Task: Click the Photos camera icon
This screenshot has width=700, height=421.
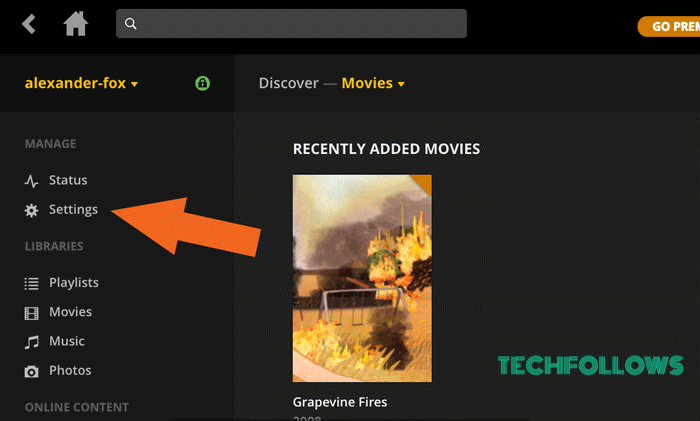Action: [x=31, y=371]
